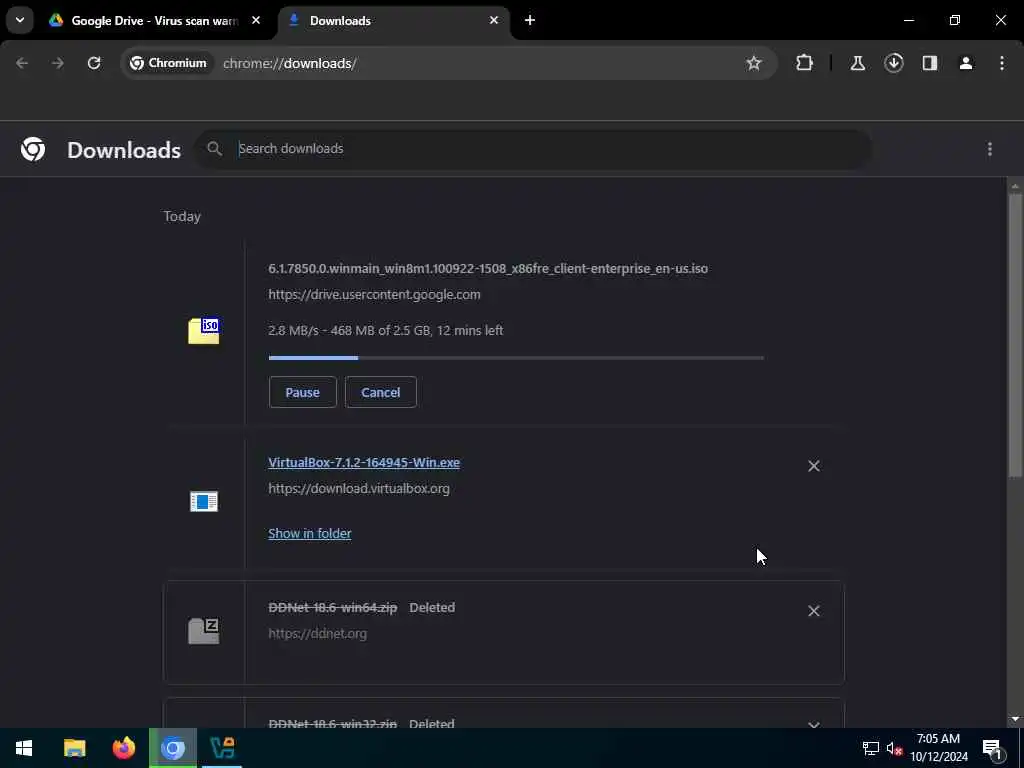The image size is (1024, 768).
Task: Click the ISO file icon
Action: click(x=204, y=330)
